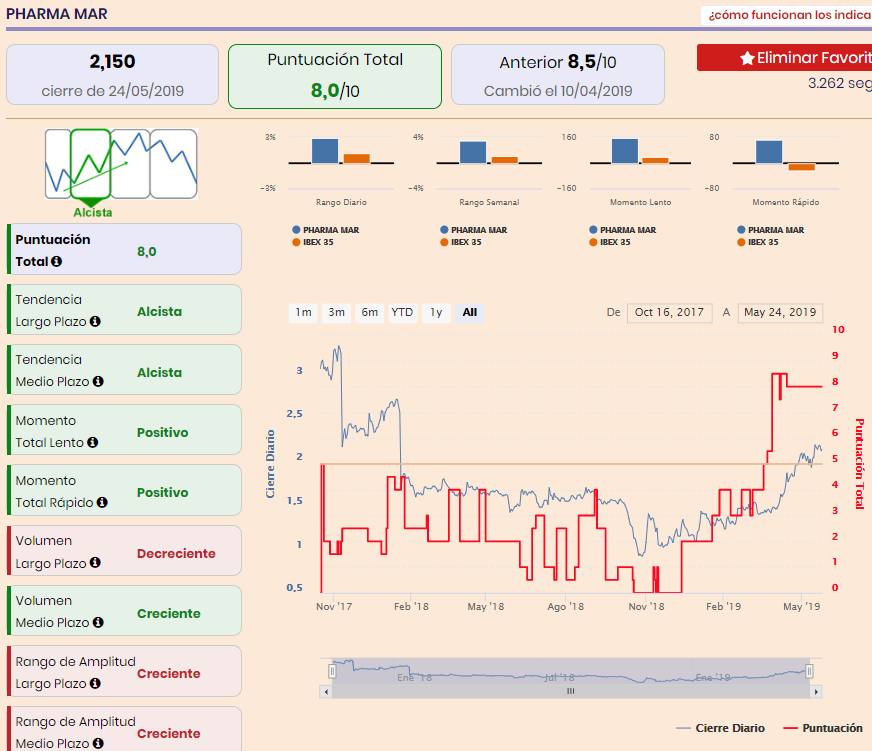The image size is (872, 751).
Task: Click the Alcista trend phase icon
Action: (x=91, y=164)
